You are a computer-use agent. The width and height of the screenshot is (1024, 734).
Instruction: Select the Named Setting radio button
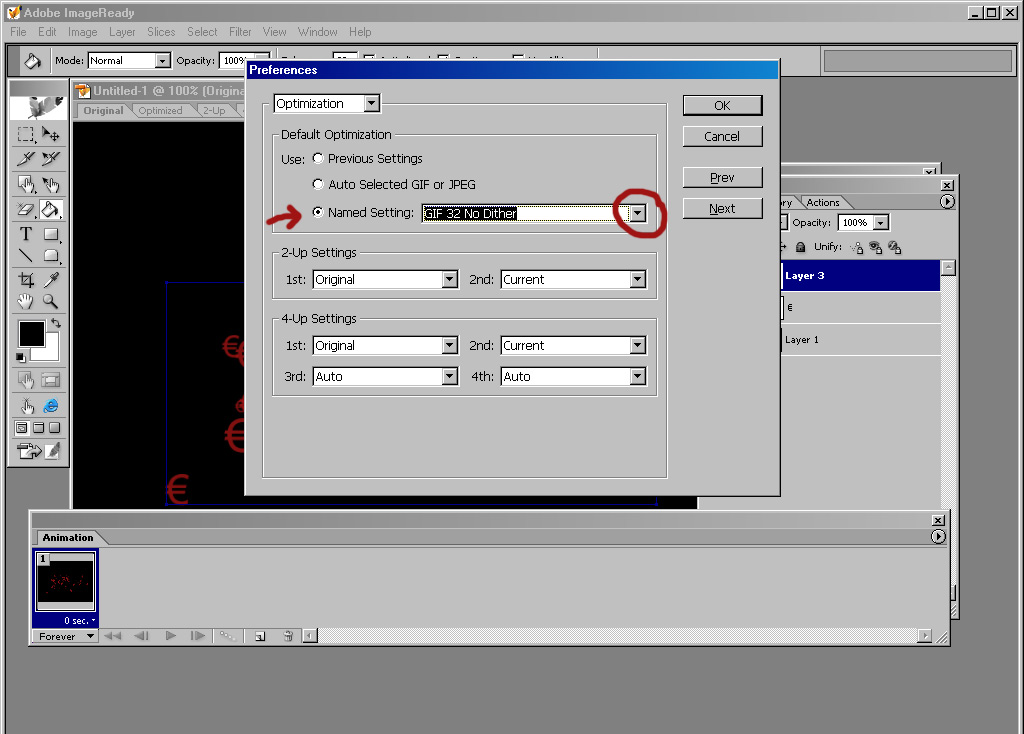[318, 213]
